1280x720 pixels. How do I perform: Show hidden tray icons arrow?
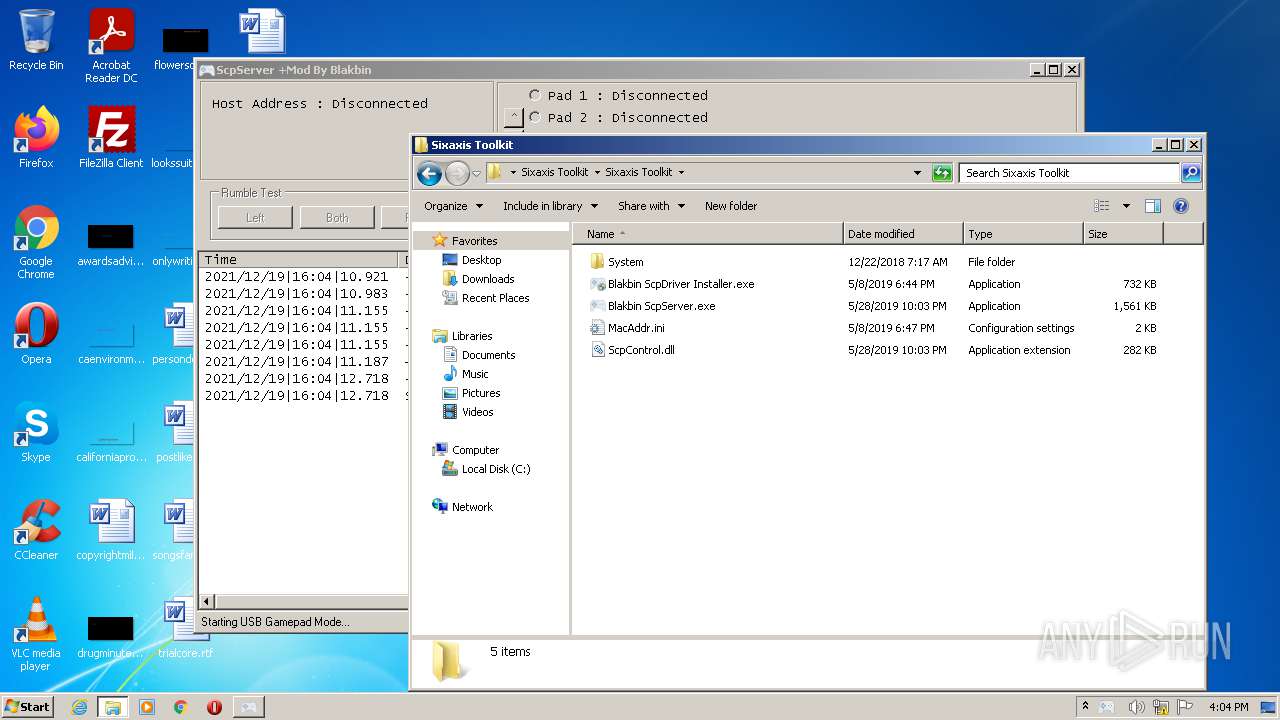coord(1086,707)
